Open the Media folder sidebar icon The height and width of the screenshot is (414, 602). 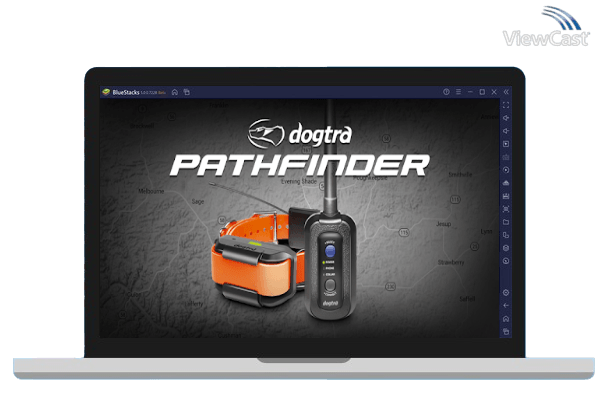tap(506, 222)
